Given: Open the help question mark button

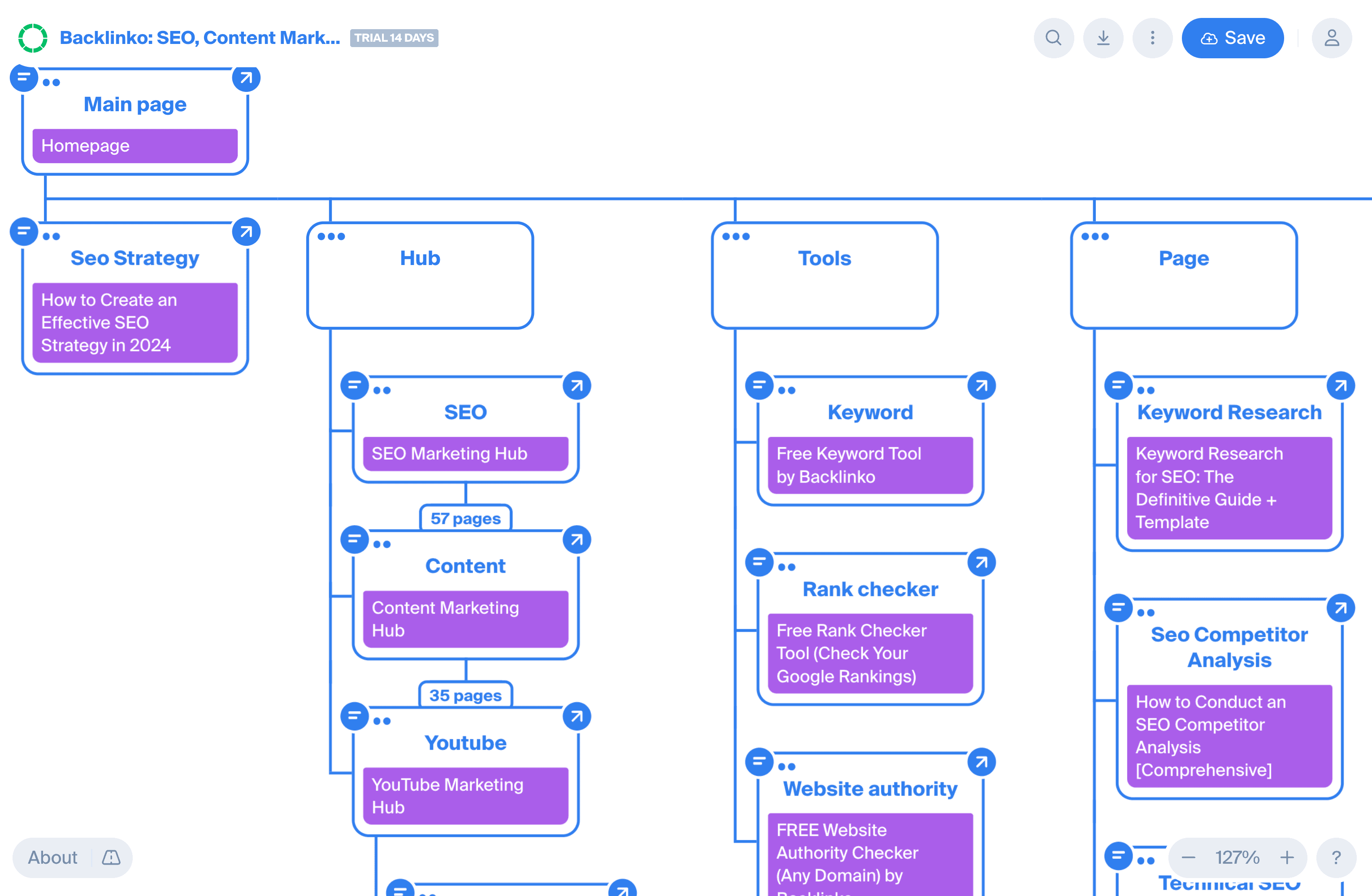Looking at the screenshot, I should pos(1336,858).
